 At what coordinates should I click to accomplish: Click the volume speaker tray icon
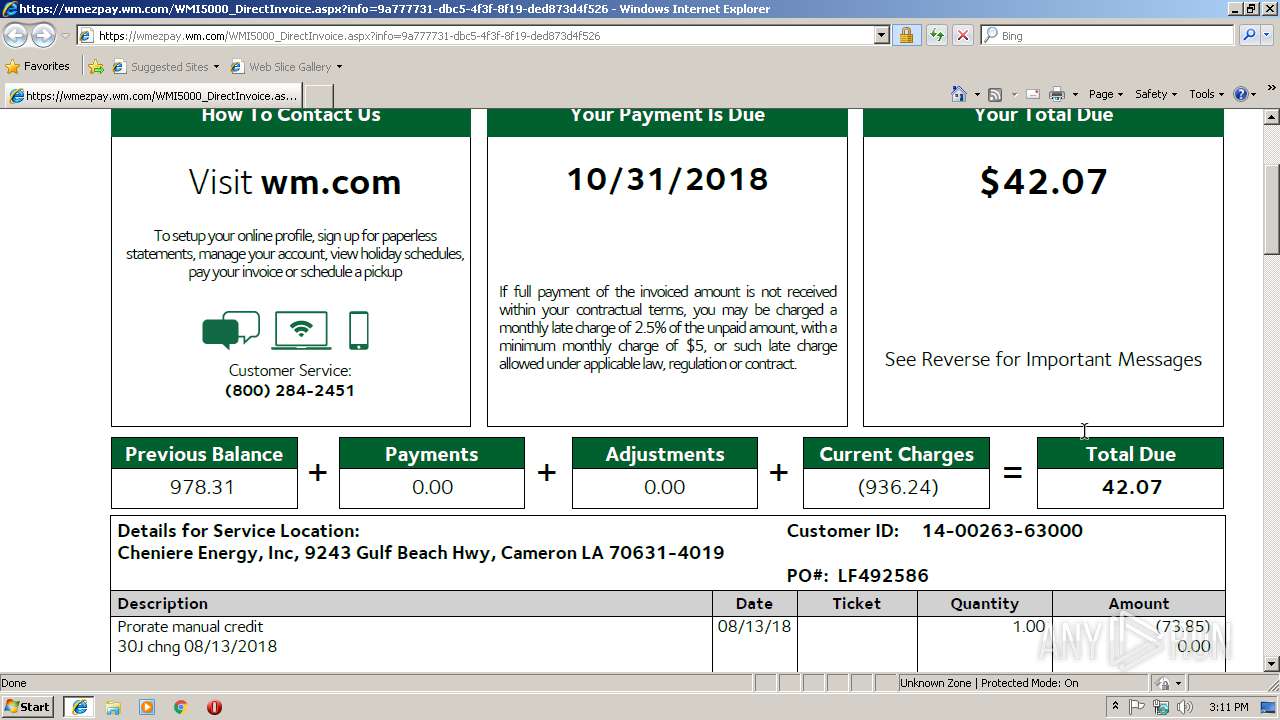[x=1187, y=707]
